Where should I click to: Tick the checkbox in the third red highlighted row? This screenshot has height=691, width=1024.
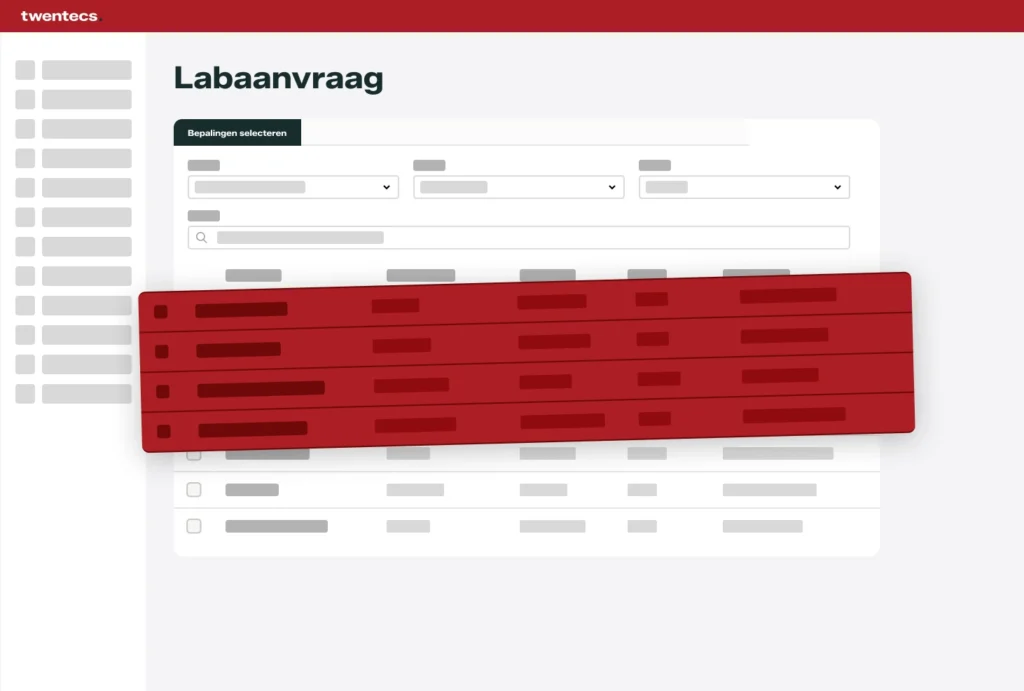tap(163, 392)
